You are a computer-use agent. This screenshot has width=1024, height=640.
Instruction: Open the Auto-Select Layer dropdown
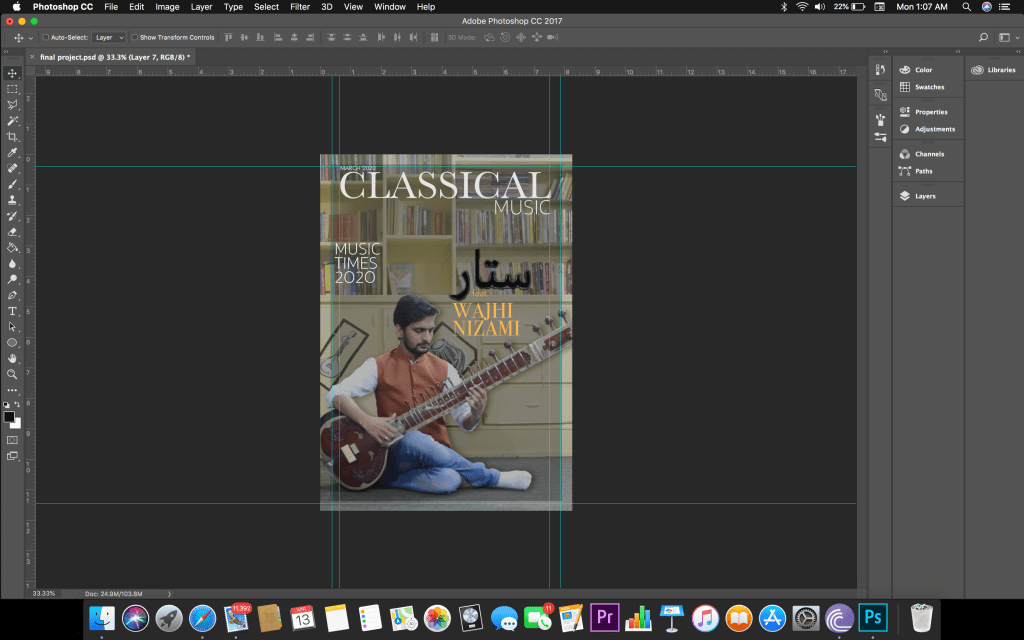point(109,38)
